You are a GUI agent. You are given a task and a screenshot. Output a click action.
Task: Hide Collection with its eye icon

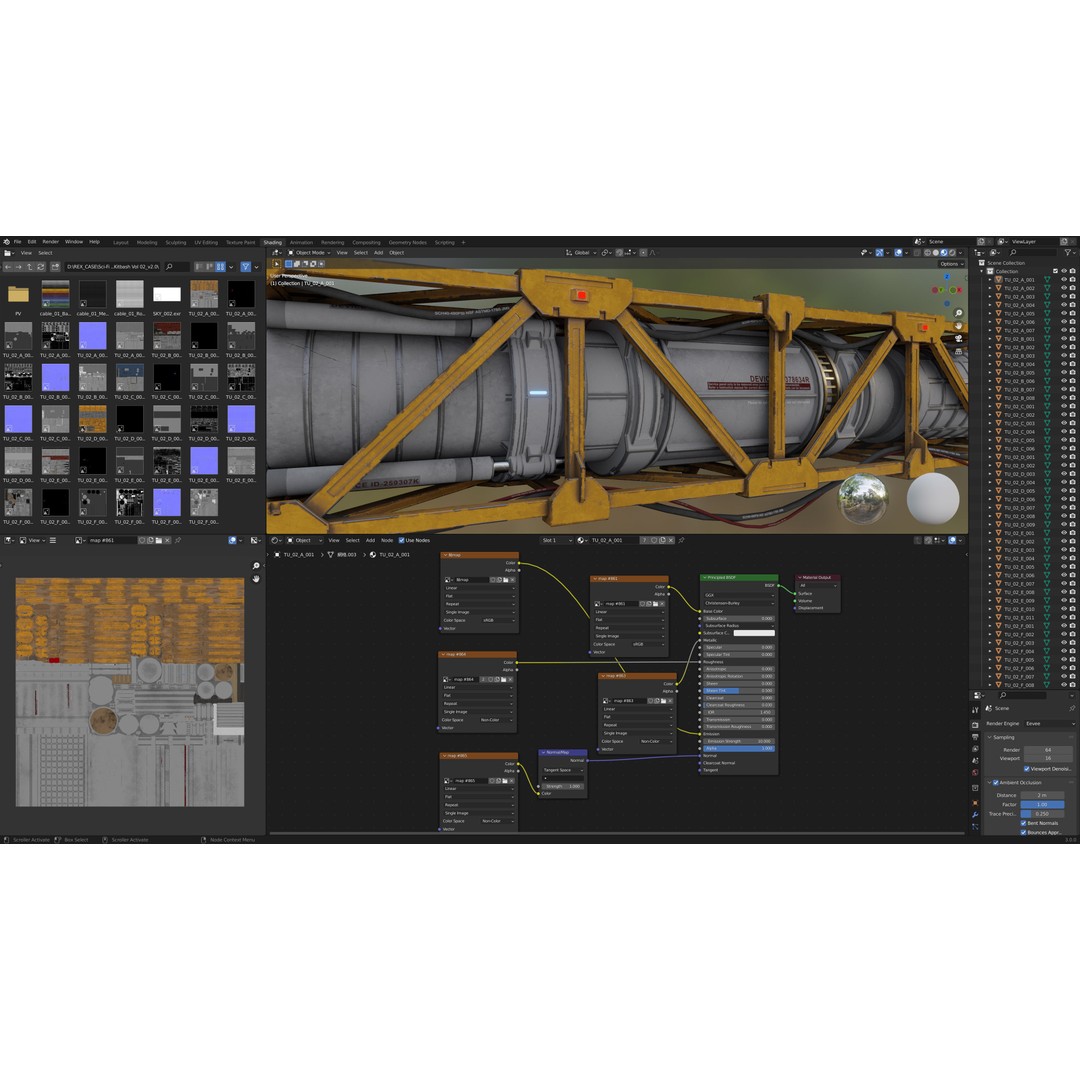coord(1064,271)
